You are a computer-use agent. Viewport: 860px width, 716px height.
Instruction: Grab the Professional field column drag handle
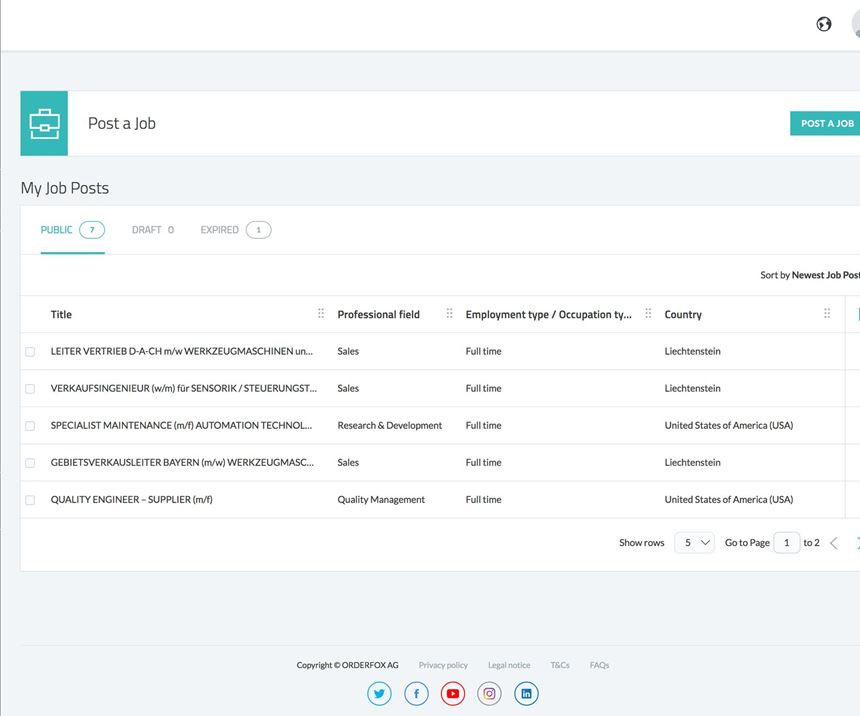449,313
